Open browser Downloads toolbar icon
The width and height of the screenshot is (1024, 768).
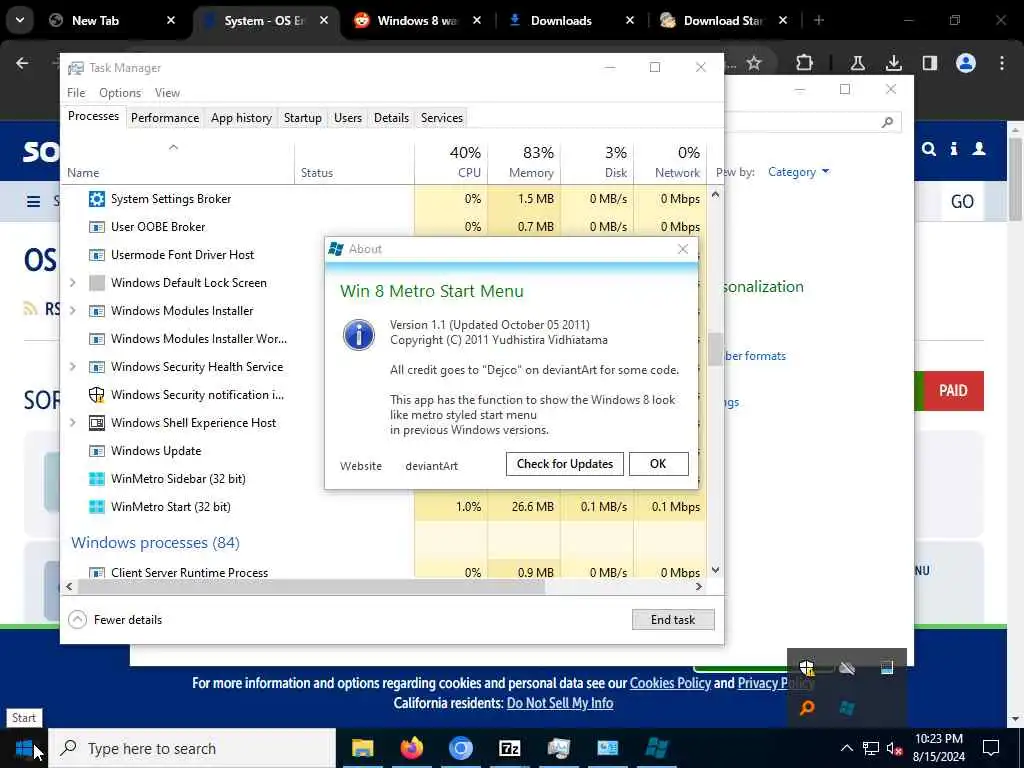pyautogui.click(x=893, y=63)
